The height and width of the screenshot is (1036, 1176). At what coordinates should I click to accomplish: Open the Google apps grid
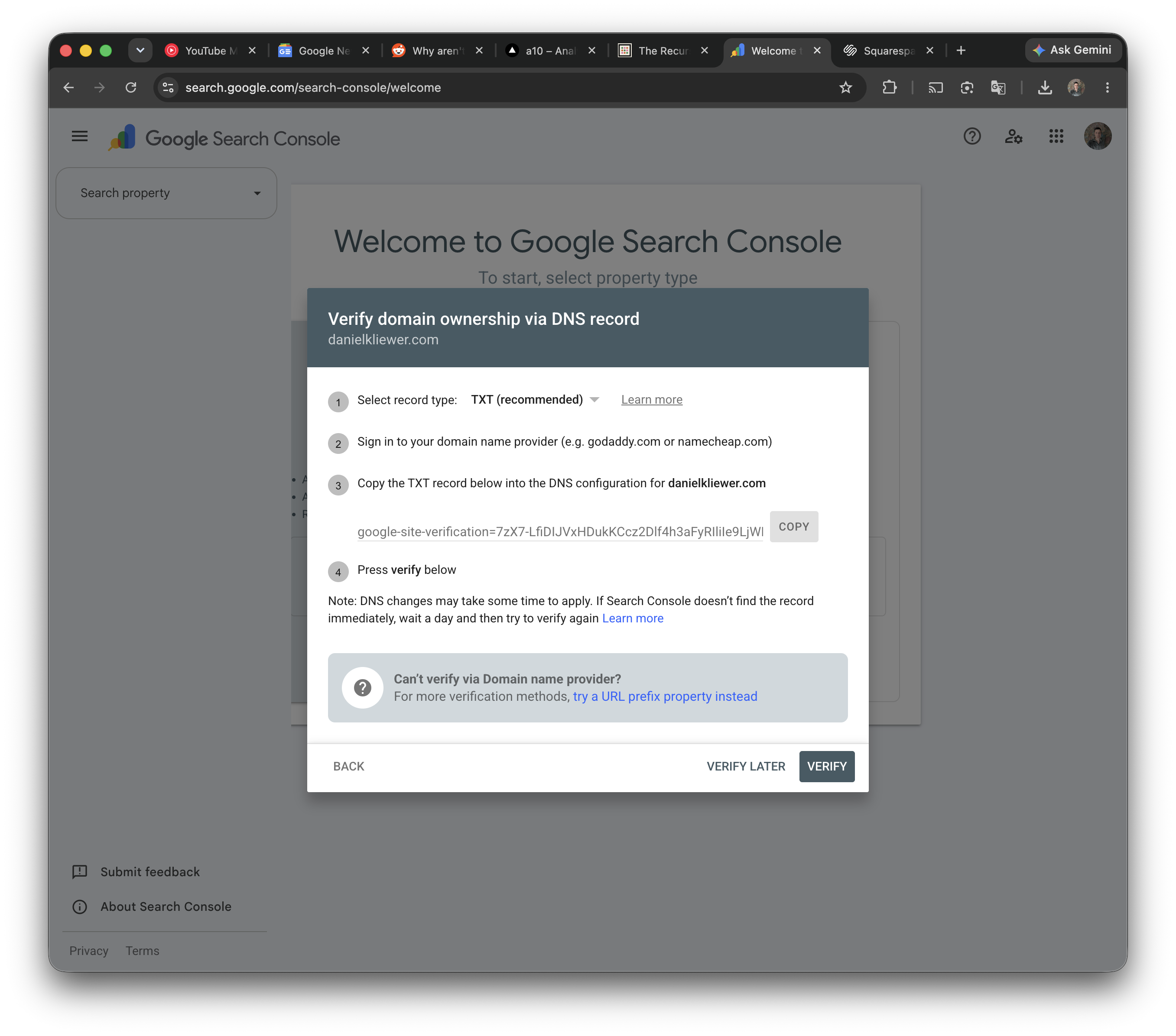coord(1056,136)
